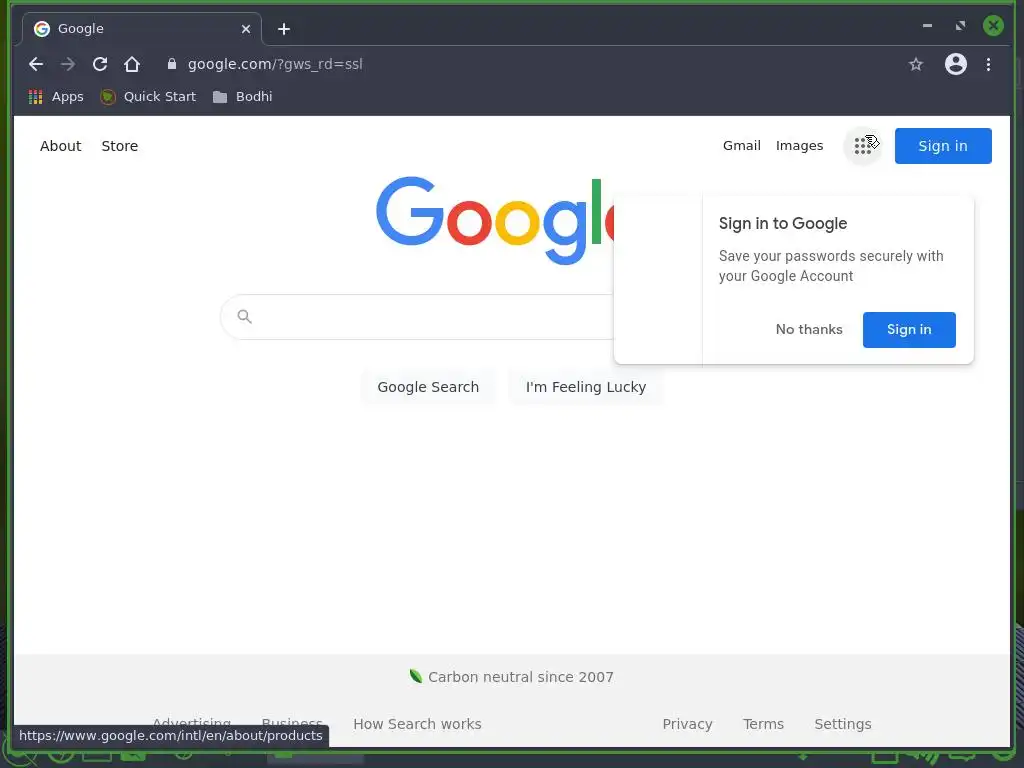The height and width of the screenshot is (768, 1024).
Task: Click Sign in inside the popup
Action: [x=909, y=330]
